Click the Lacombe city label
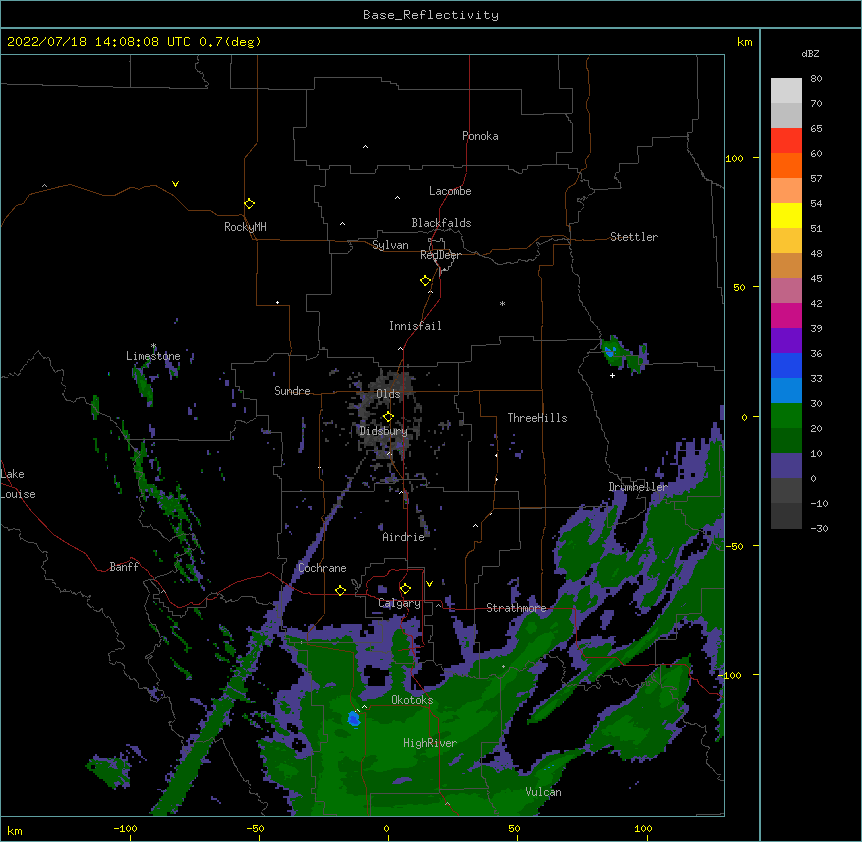This screenshot has width=862, height=842. pos(450,191)
